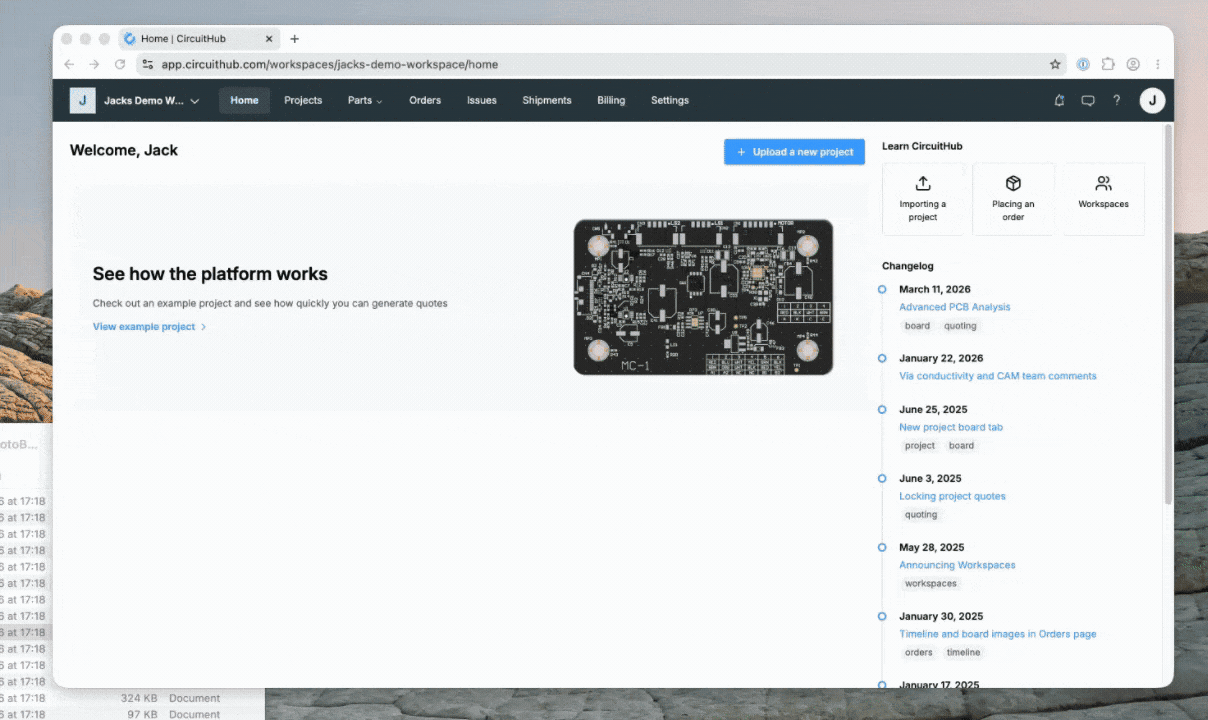Open the Orders tab
Image resolution: width=1208 pixels, height=720 pixels.
click(x=425, y=100)
